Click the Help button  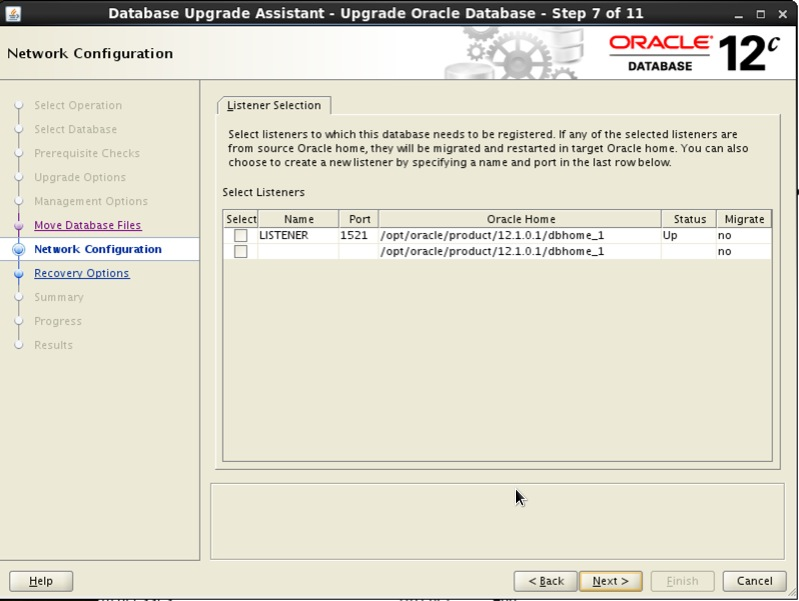pyautogui.click(x=41, y=581)
